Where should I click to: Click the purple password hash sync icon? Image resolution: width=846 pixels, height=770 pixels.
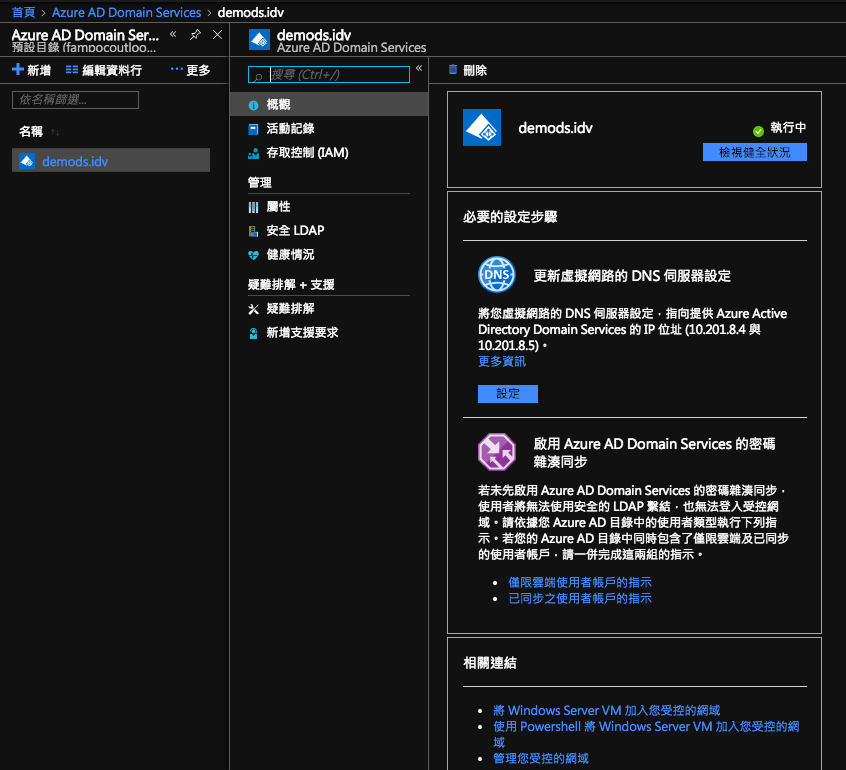pos(497,452)
